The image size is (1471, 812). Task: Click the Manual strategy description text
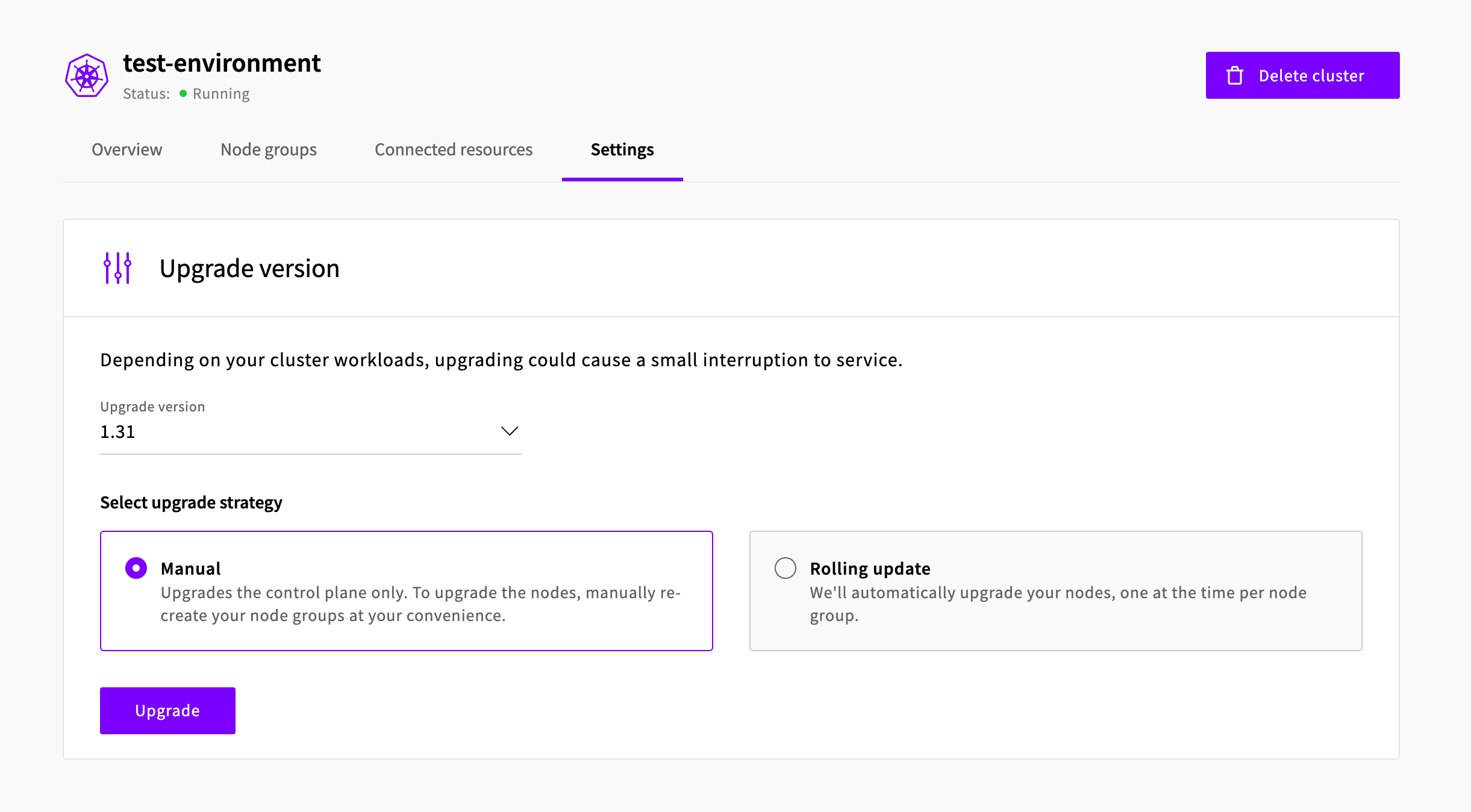click(420, 604)
